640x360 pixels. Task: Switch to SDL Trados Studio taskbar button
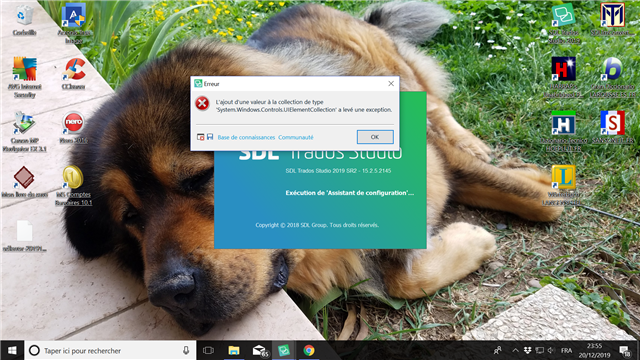284,350
